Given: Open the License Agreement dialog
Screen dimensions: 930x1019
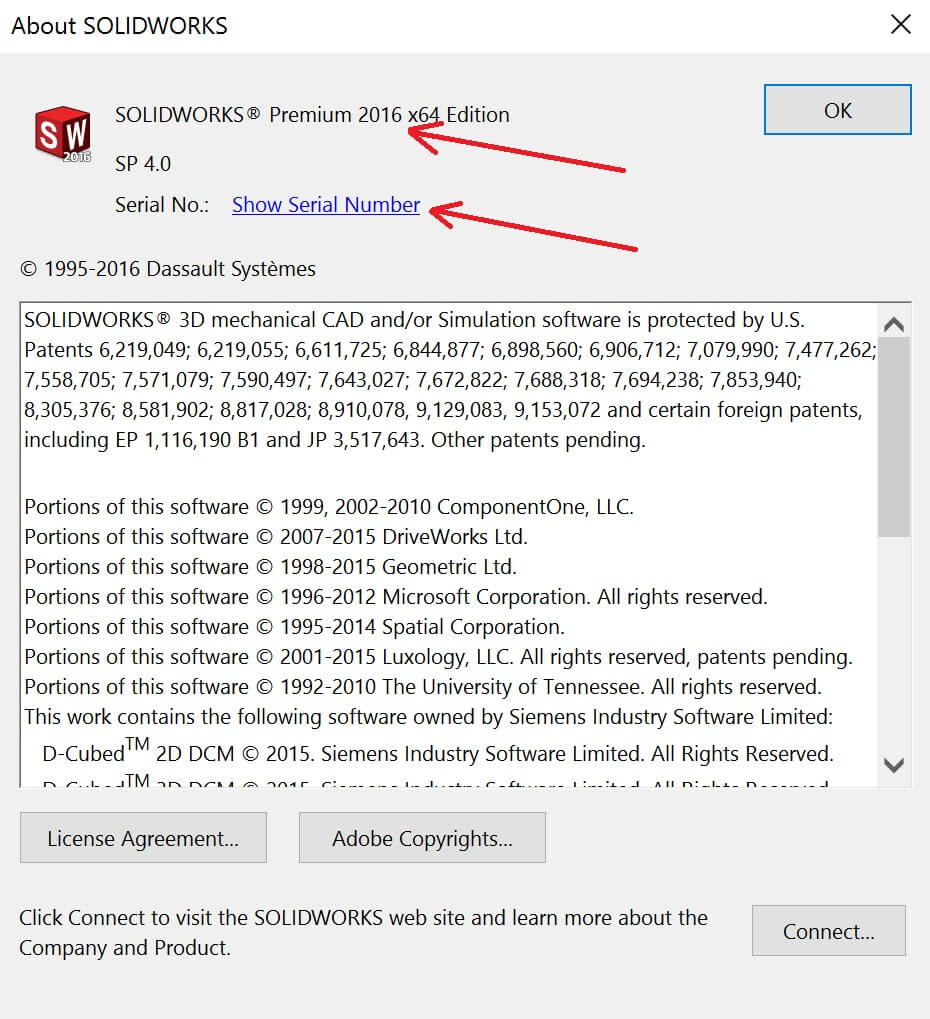Looking at the screenshot, I should 143,838.
